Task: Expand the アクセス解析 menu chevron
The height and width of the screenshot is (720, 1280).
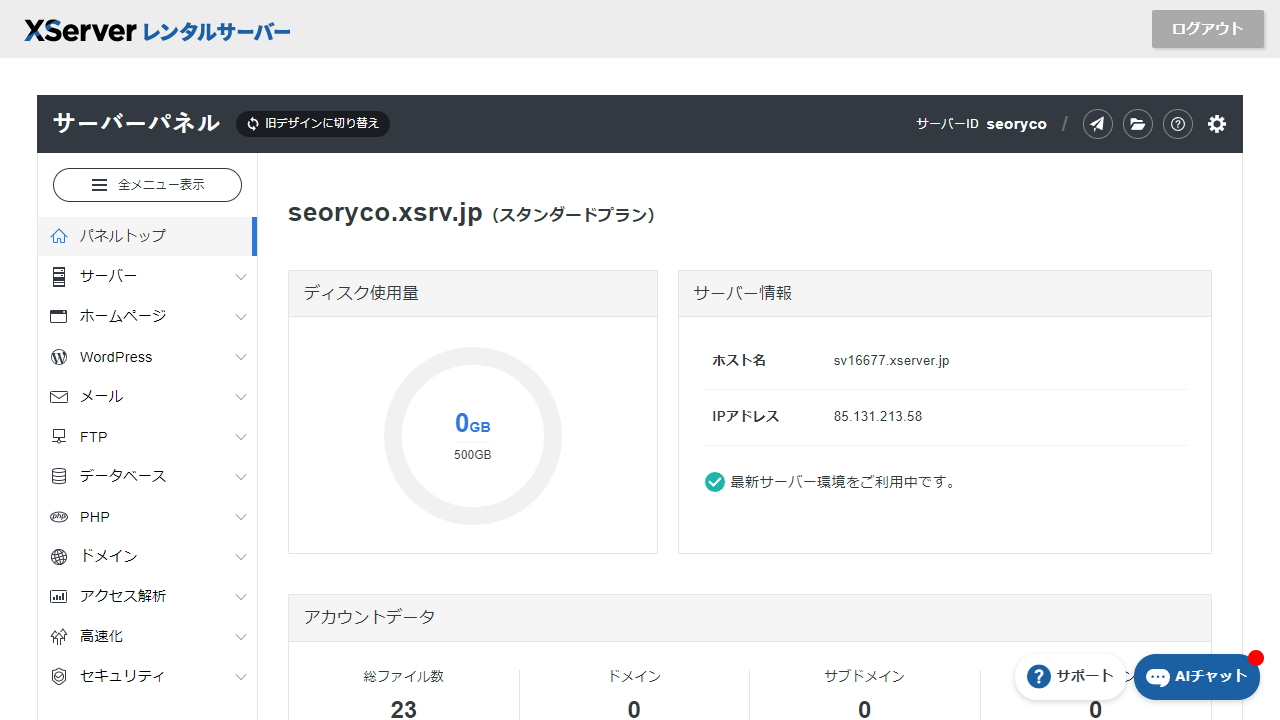Action: click(240, 596)
